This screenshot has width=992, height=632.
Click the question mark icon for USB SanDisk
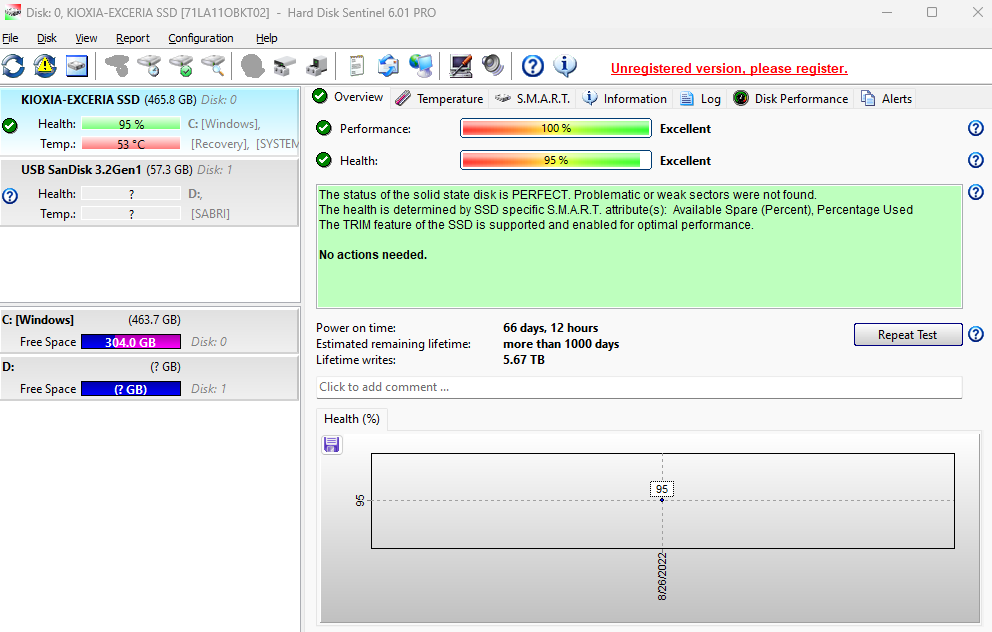pyautogui.click(x=10, y=196)
